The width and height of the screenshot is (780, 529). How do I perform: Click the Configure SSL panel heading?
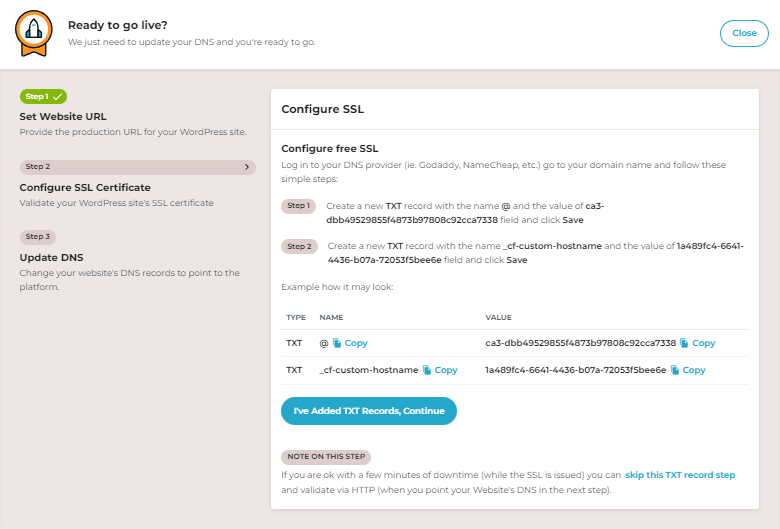pyautogui.click(x=323, y=109)
